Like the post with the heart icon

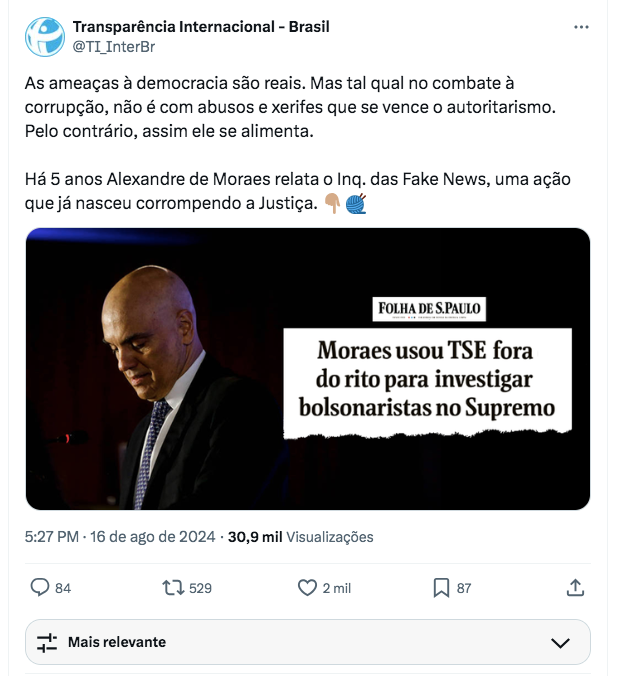click(308, 588)
